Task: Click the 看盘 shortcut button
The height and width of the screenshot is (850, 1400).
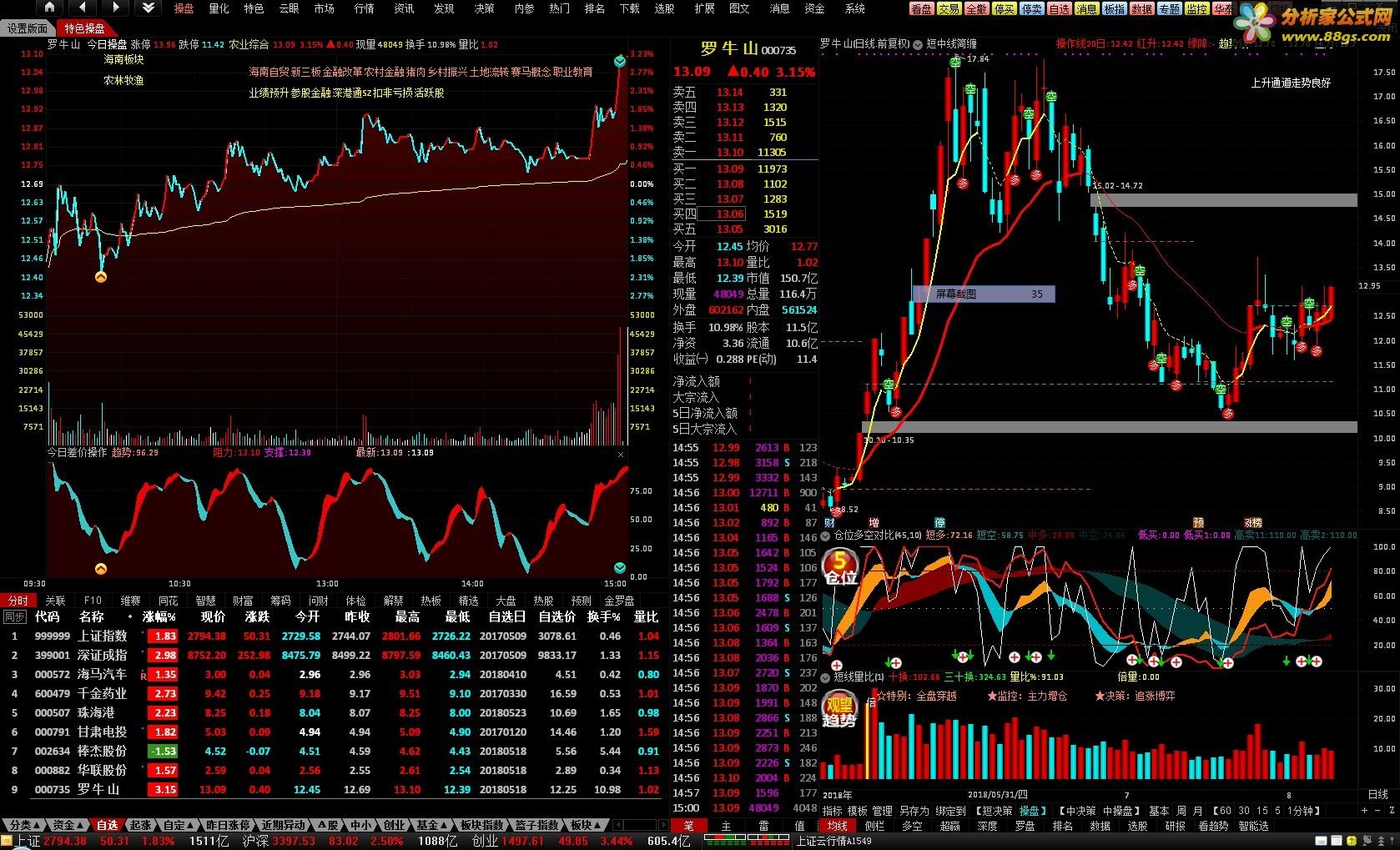Action: click(921, 9)
